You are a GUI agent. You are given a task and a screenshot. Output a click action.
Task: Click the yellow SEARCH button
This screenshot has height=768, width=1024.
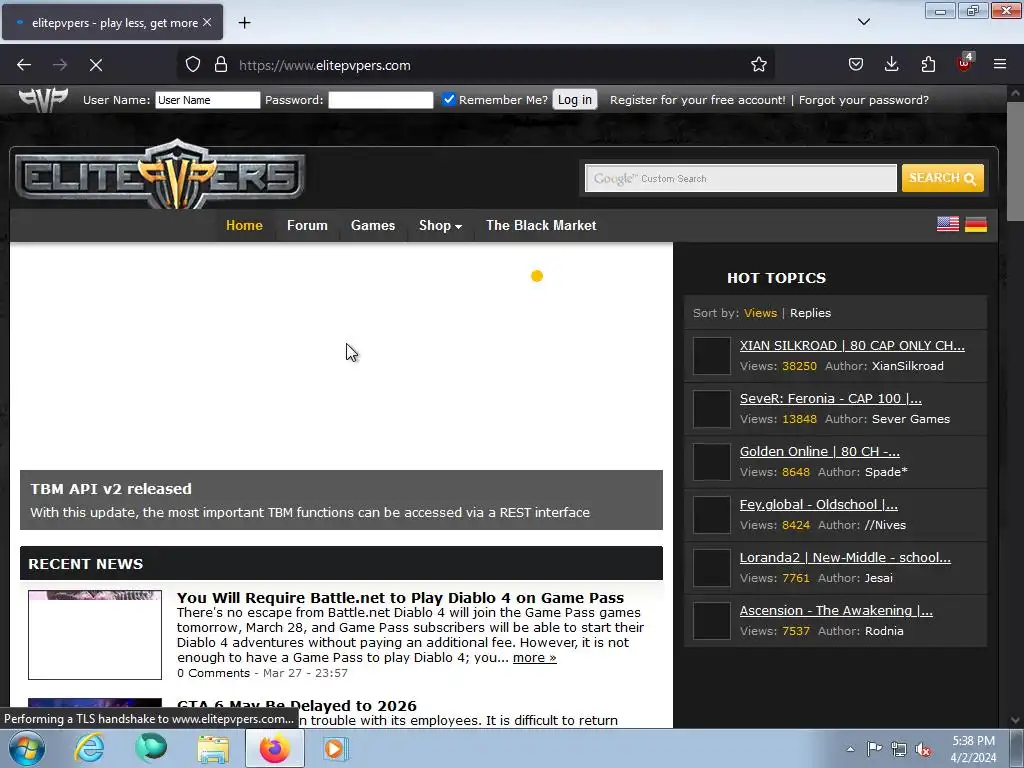pos(942,178)
